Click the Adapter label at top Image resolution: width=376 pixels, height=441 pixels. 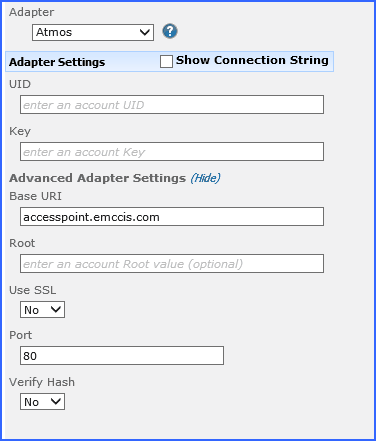tap(31, 12)
